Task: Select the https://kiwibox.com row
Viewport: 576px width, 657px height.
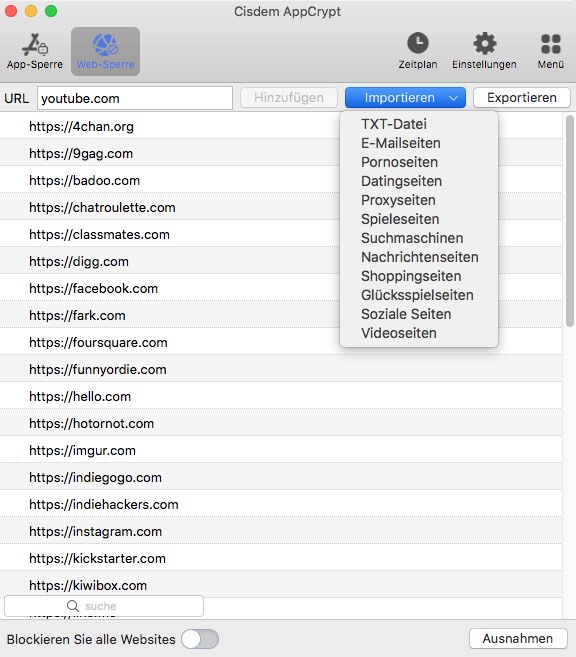Action: point(281,585)
